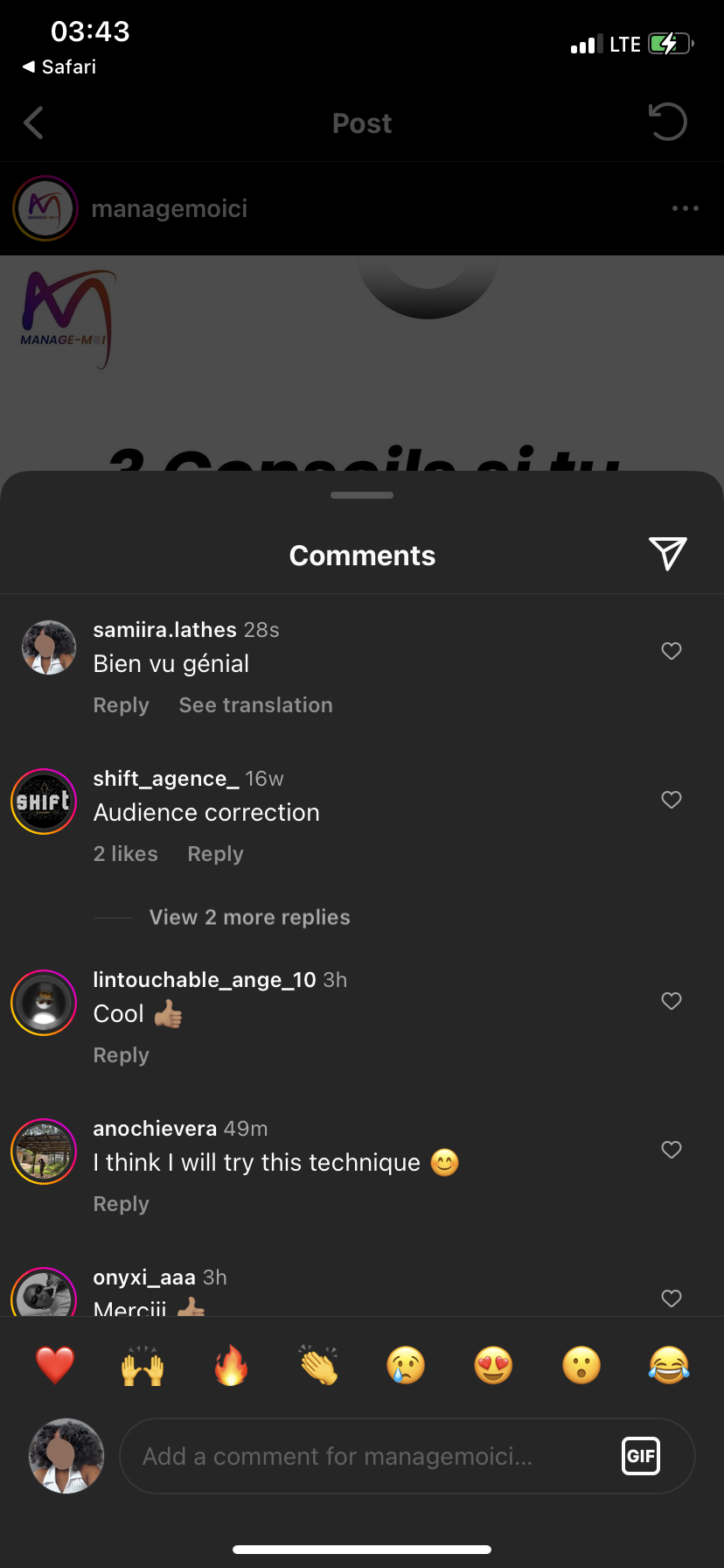The height and width of the screenshot is (1568, 724).
Task: Like samiira.lathes' comment with the heart
Action: click(672, 651)
